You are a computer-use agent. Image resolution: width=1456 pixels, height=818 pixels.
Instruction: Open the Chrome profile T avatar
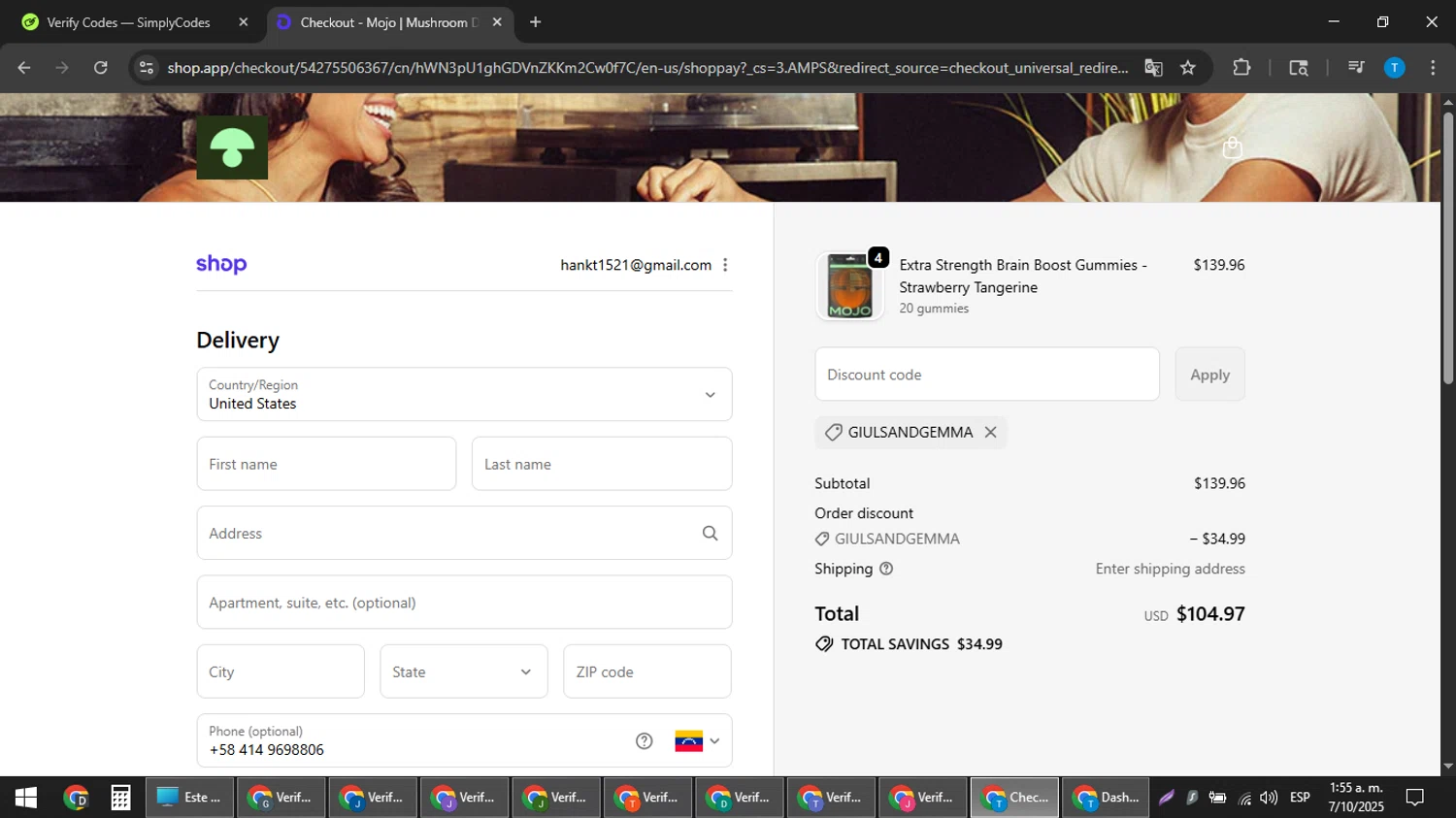pos(1394,68)
